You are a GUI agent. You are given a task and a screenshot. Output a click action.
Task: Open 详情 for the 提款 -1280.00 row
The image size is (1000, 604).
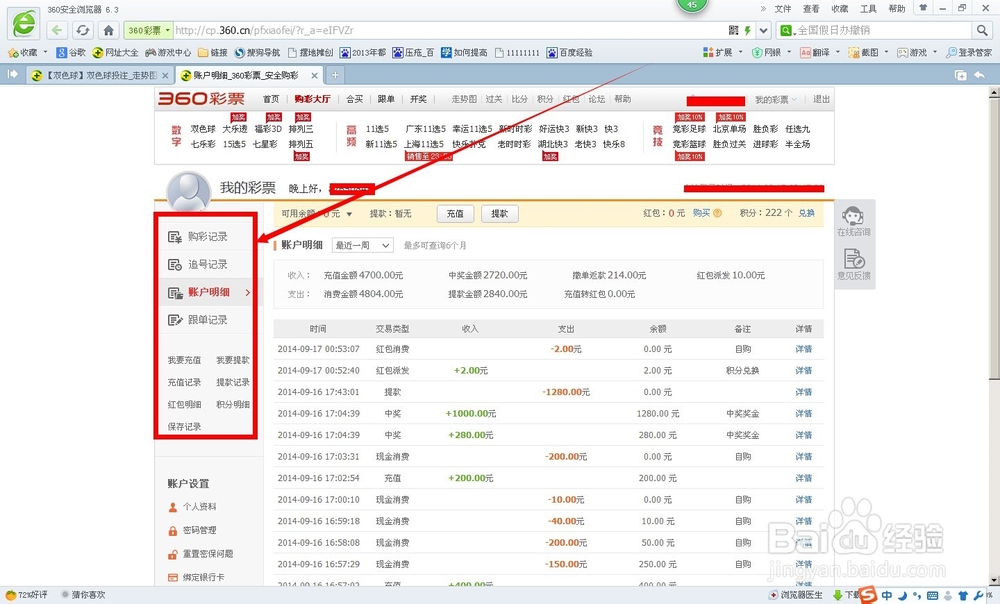click(x=804, y=392)
